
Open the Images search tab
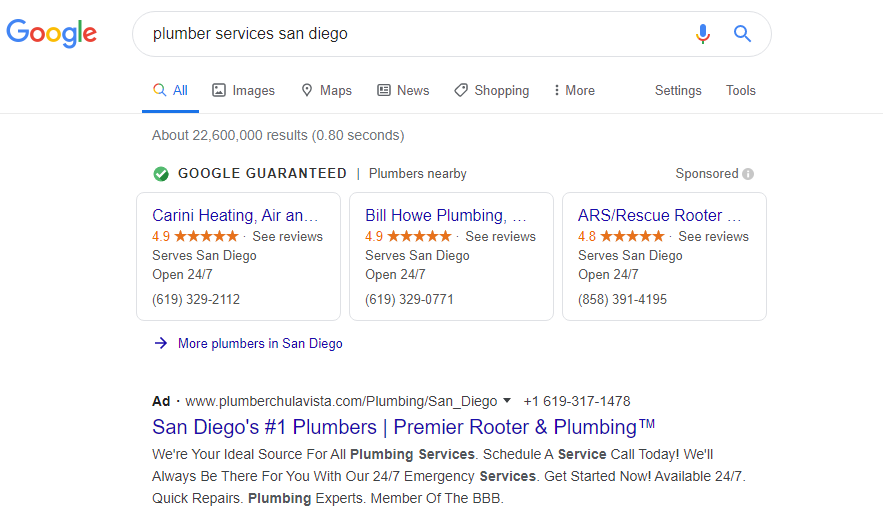coord(243,90)
